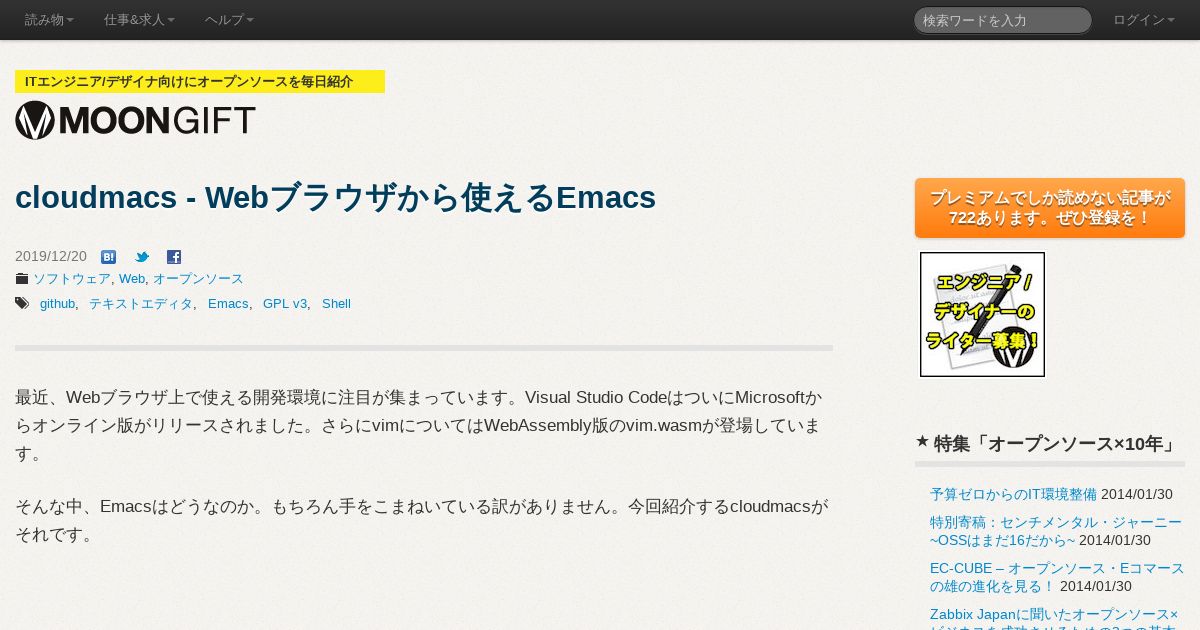Select the ソフトウェア category link
1200x630 pixels.
pyautogui.click(x=72, y=279)
